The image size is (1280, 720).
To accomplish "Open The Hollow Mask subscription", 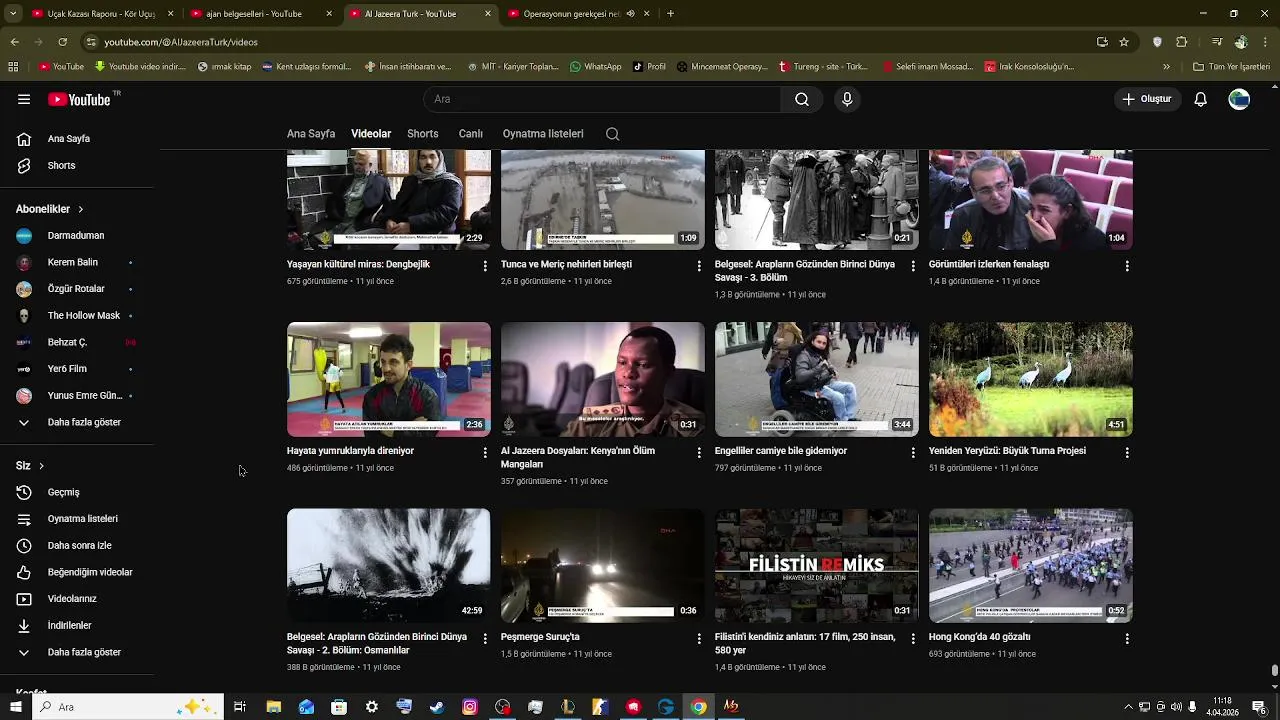I will pyautogui.click(x=78, y=316).
